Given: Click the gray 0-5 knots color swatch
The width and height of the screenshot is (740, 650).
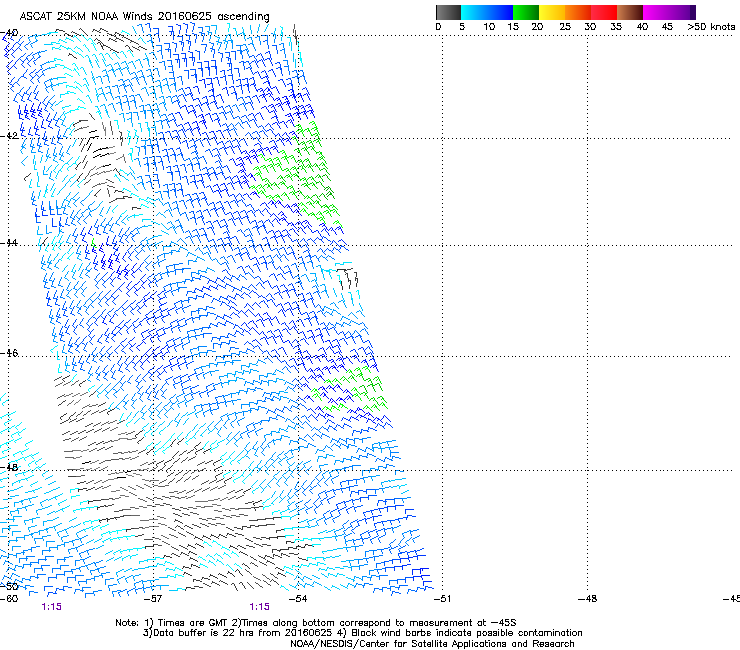Looking at the screenshot, I should click(448, 12).
